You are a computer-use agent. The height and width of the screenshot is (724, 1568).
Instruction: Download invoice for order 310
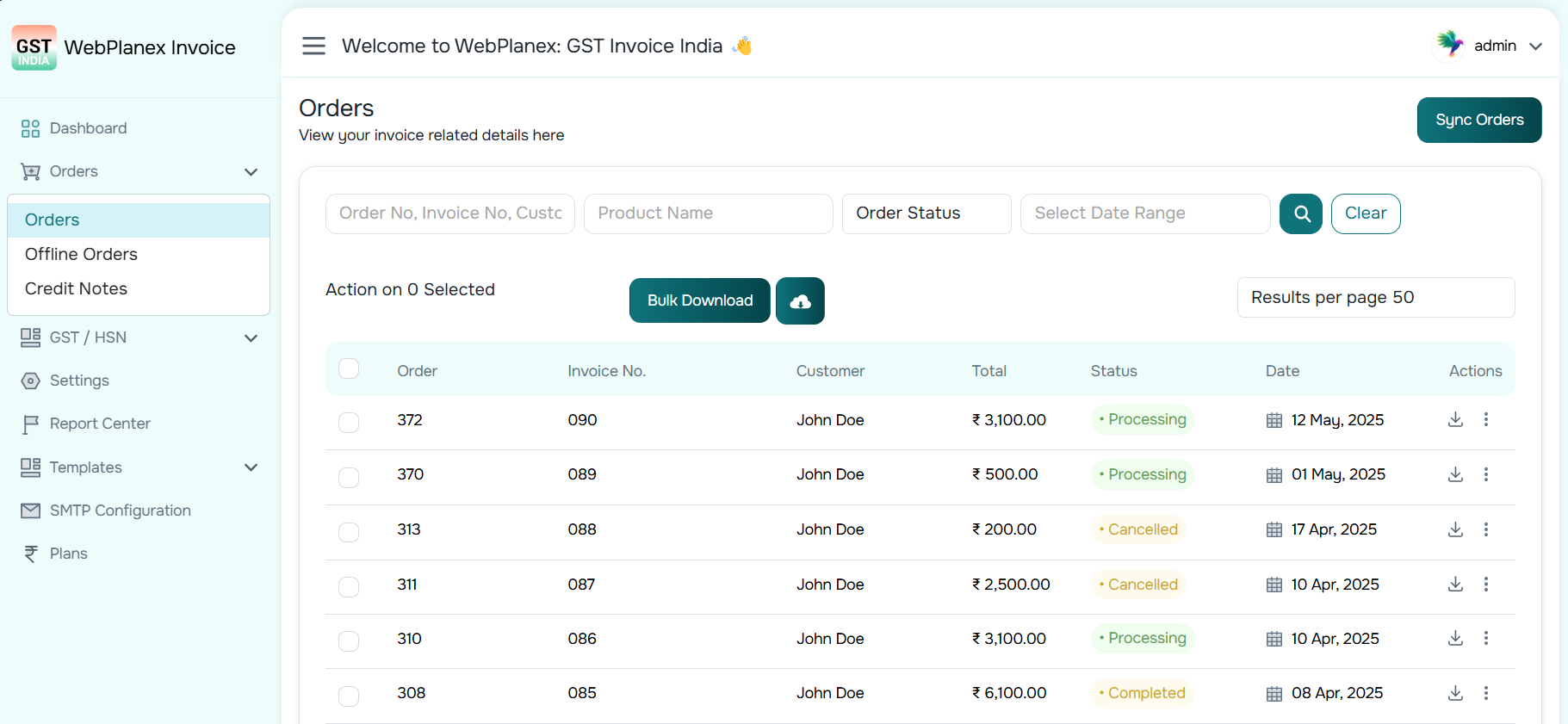[x=1455, y=638]
